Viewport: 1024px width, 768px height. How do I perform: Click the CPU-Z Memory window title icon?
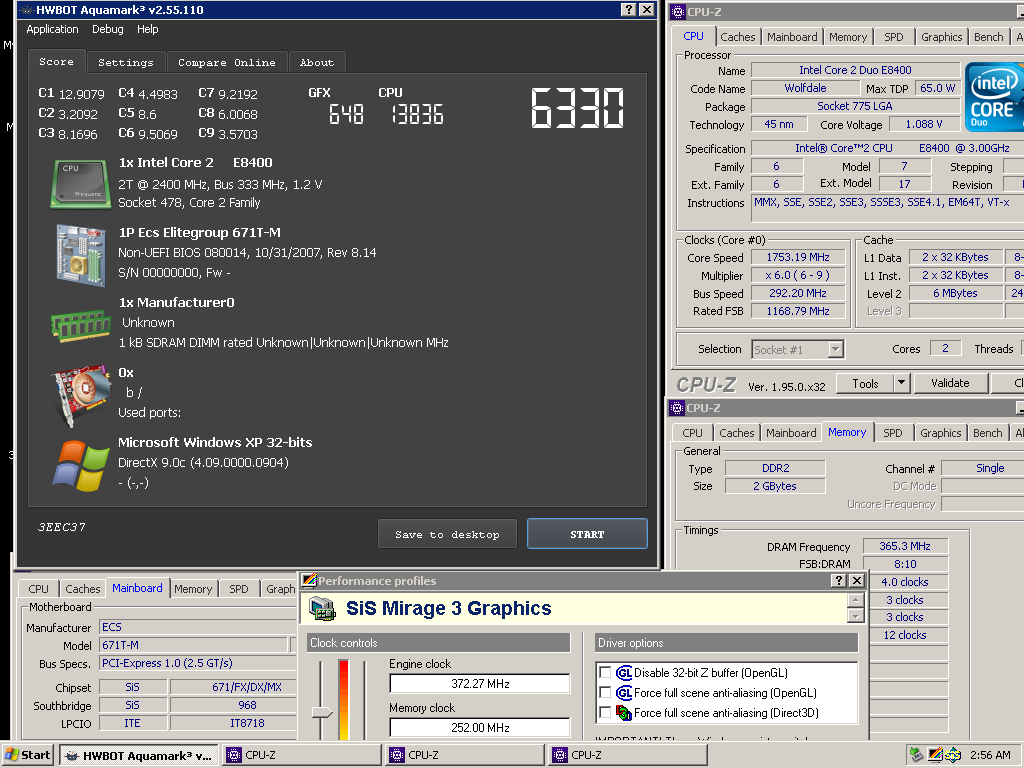tap(677, 408)
